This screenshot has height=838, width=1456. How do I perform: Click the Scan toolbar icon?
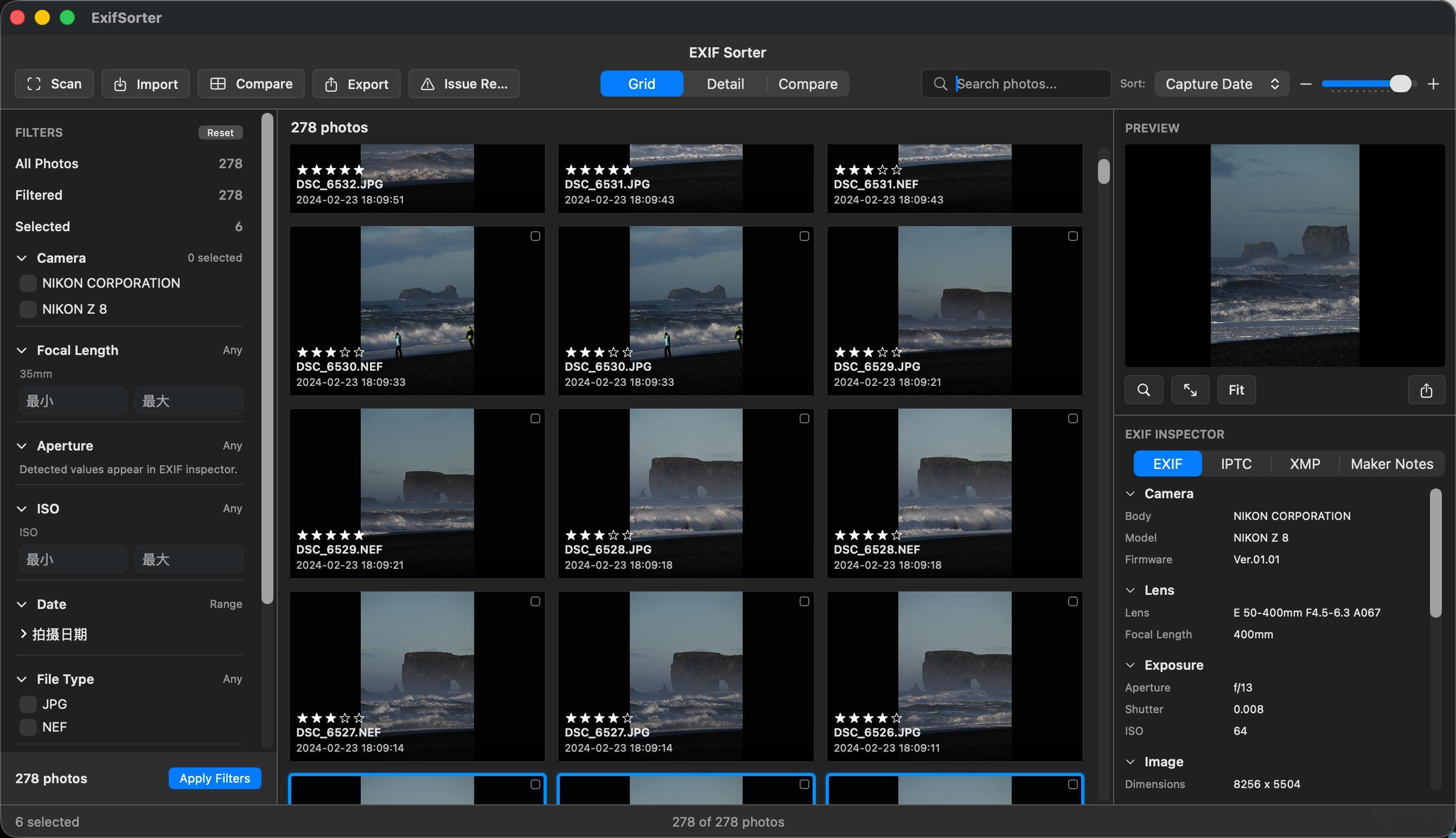[34, 84]
